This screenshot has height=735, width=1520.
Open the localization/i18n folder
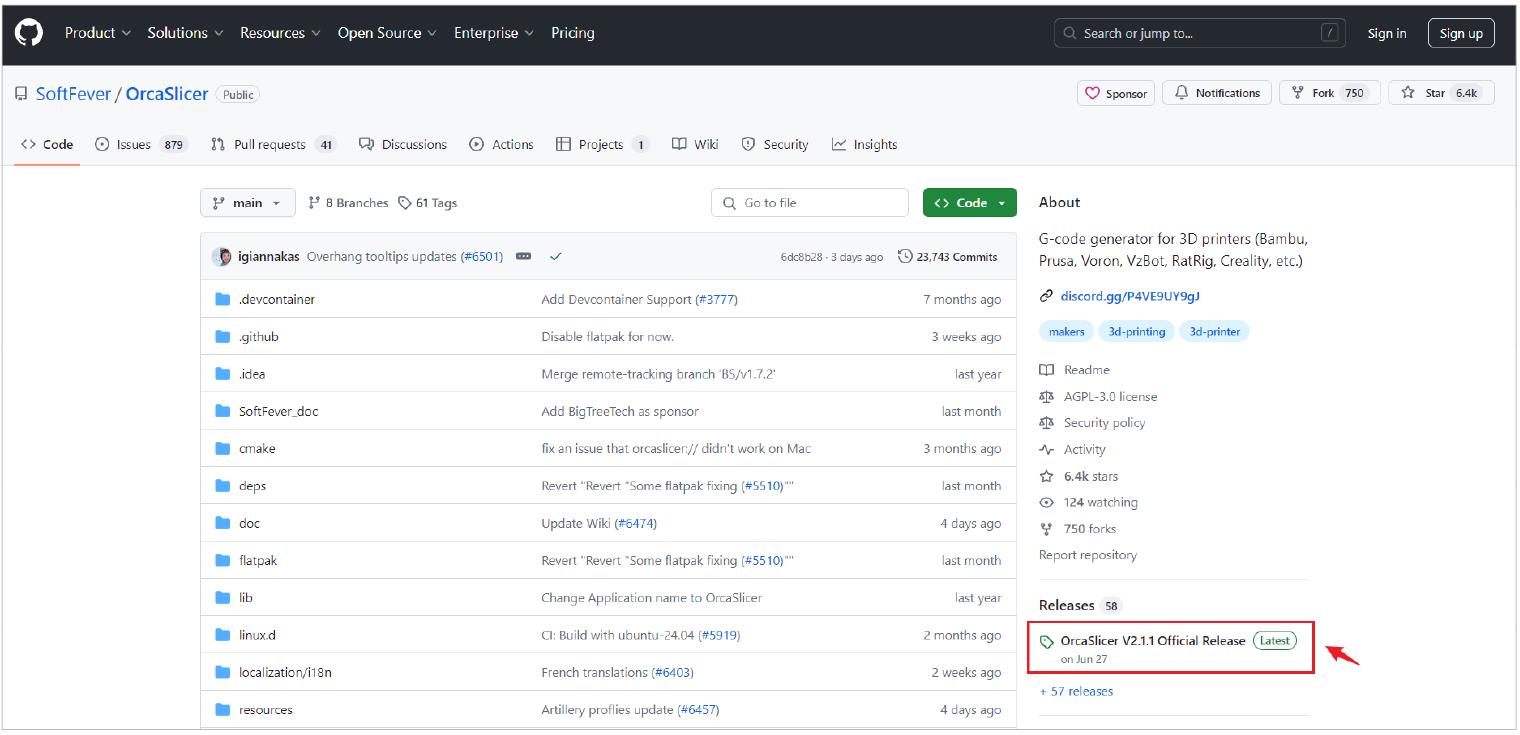[285, 673]
